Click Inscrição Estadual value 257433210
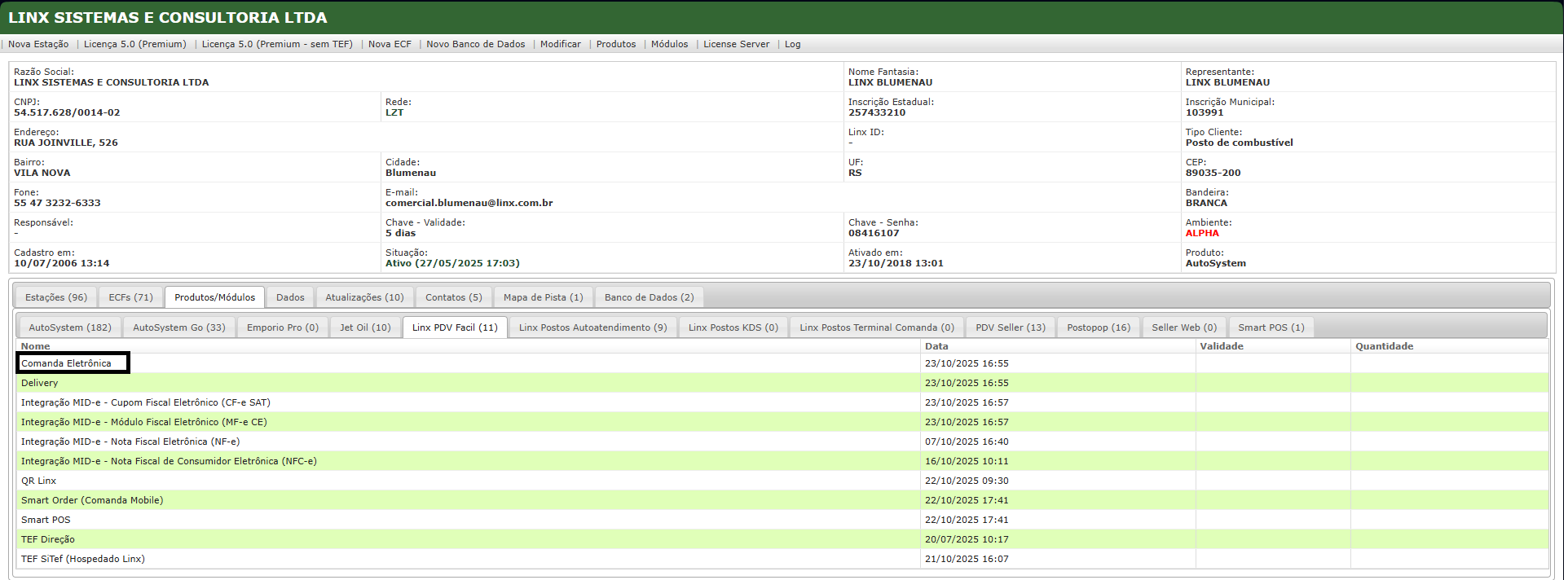This screenshot has height=580, width=1568. pos(877,112)
